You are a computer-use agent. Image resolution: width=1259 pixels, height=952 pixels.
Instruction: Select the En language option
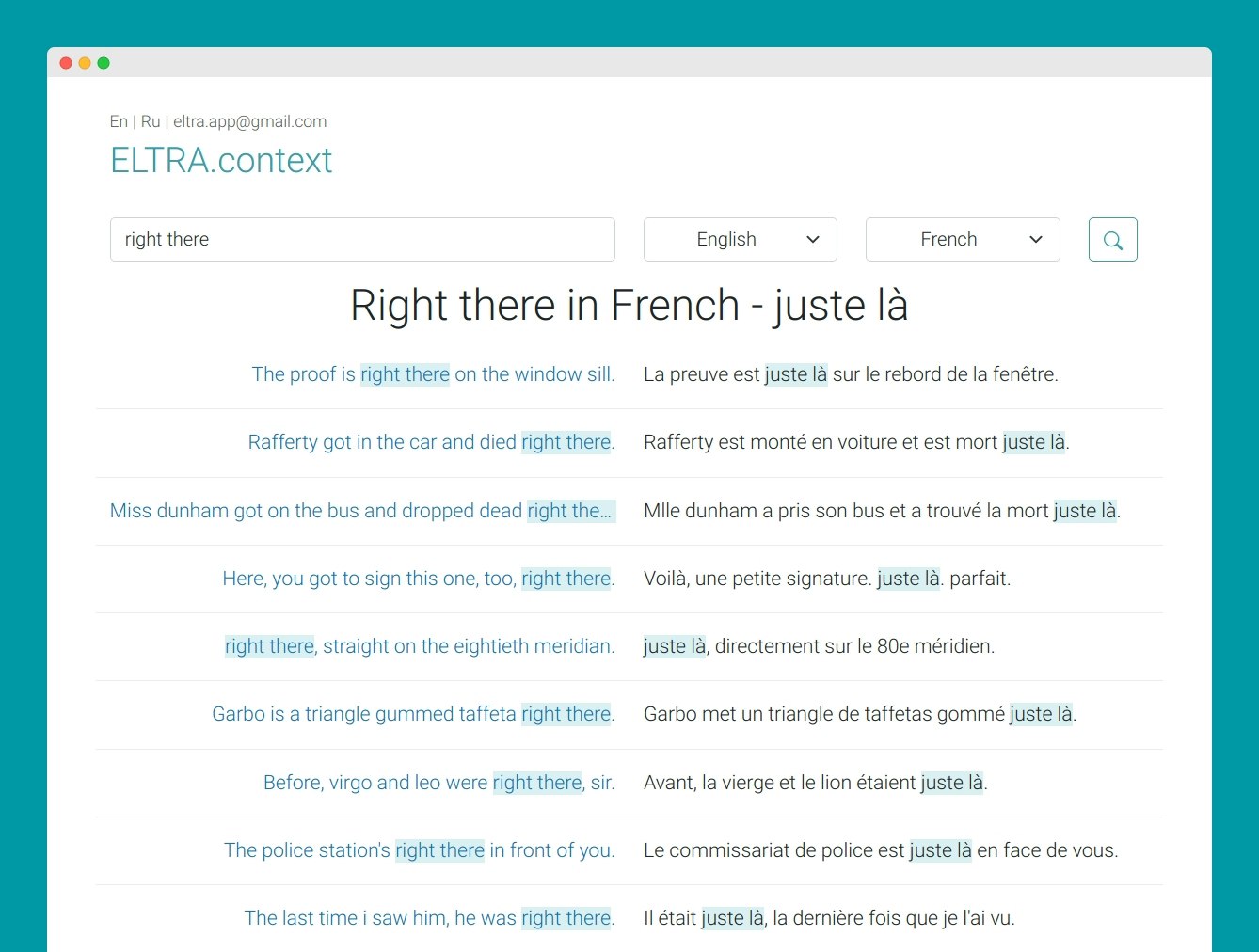coord(118,121)
